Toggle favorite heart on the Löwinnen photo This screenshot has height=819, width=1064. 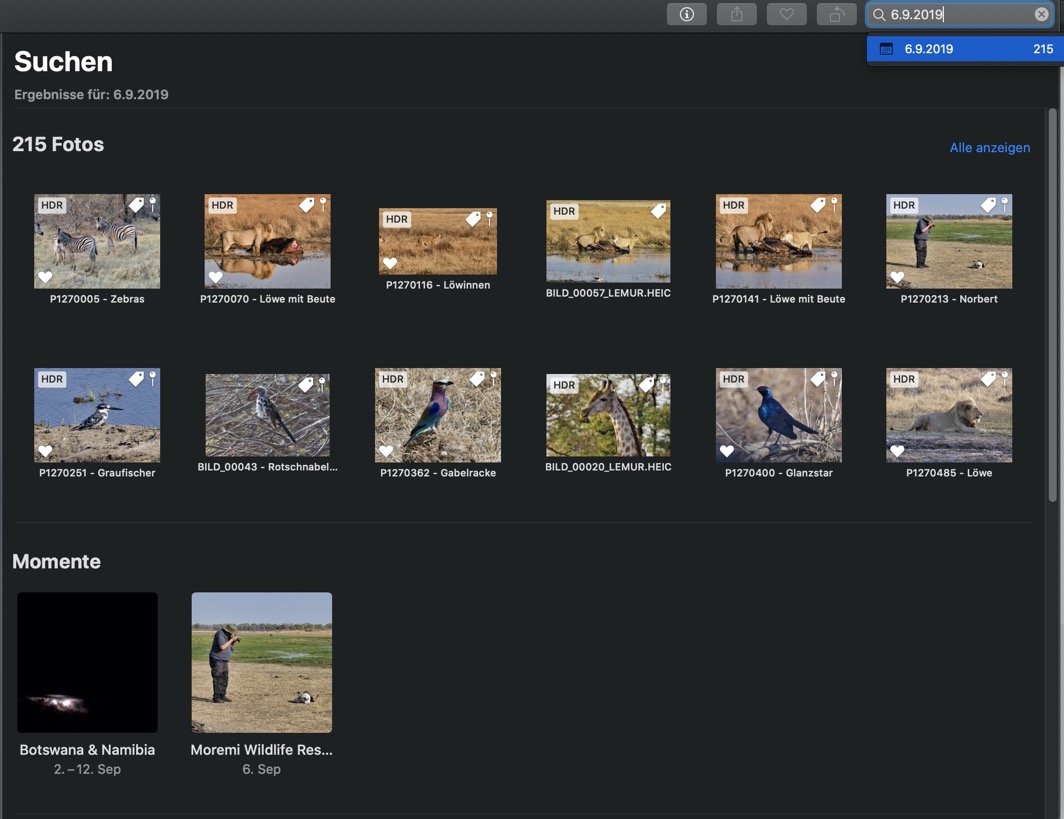[x=390, y=263]
